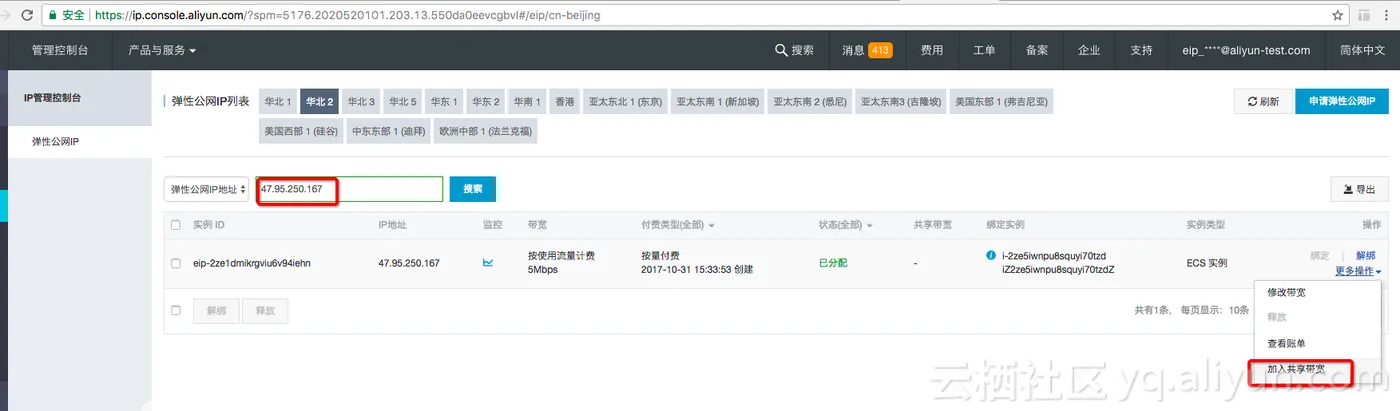Open the search magnifier in the console header

point(781,50)
